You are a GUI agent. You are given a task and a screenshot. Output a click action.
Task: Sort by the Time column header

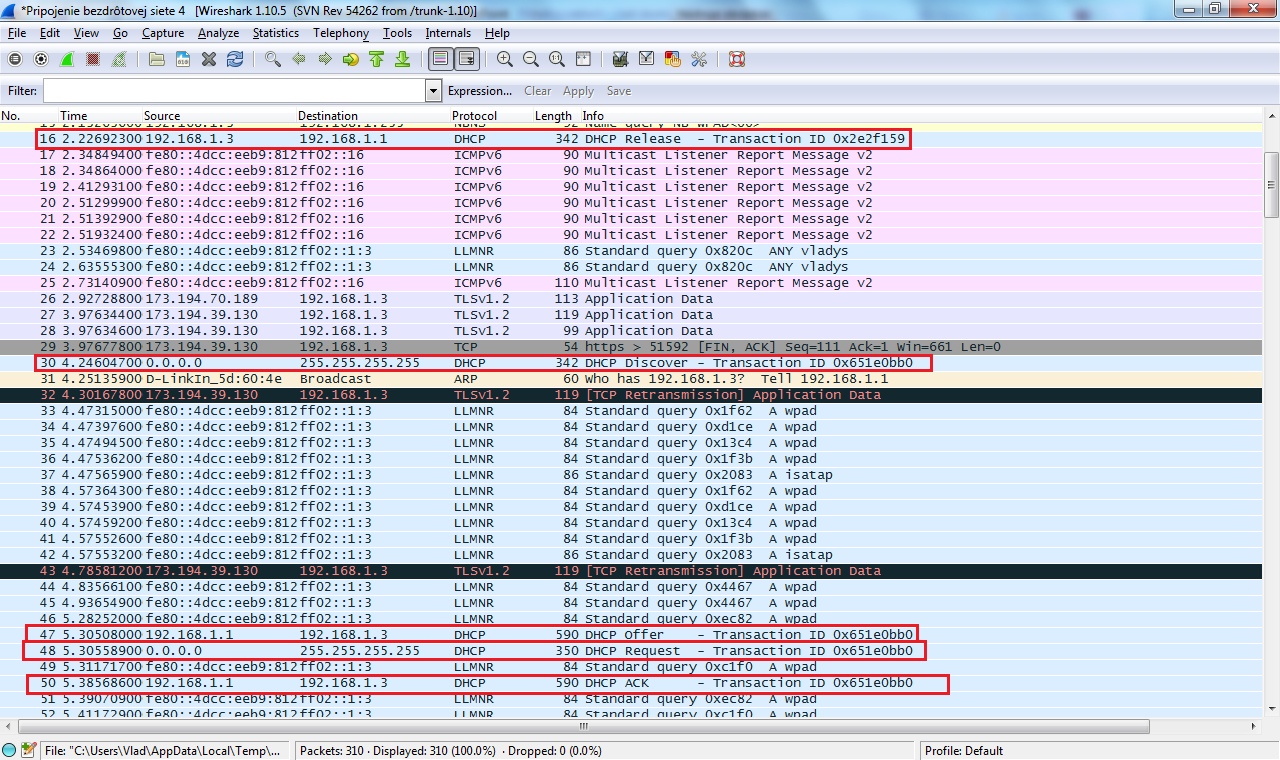click(x=74, y=116)
